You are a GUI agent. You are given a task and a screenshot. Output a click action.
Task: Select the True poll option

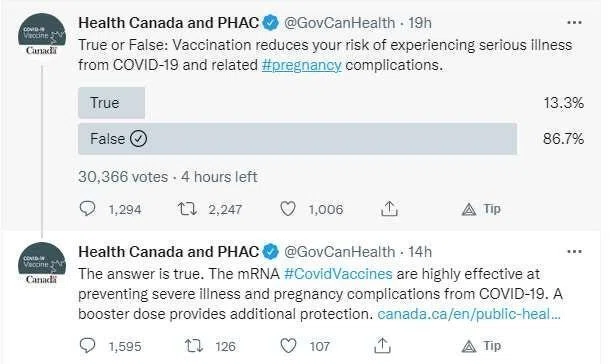112,103
